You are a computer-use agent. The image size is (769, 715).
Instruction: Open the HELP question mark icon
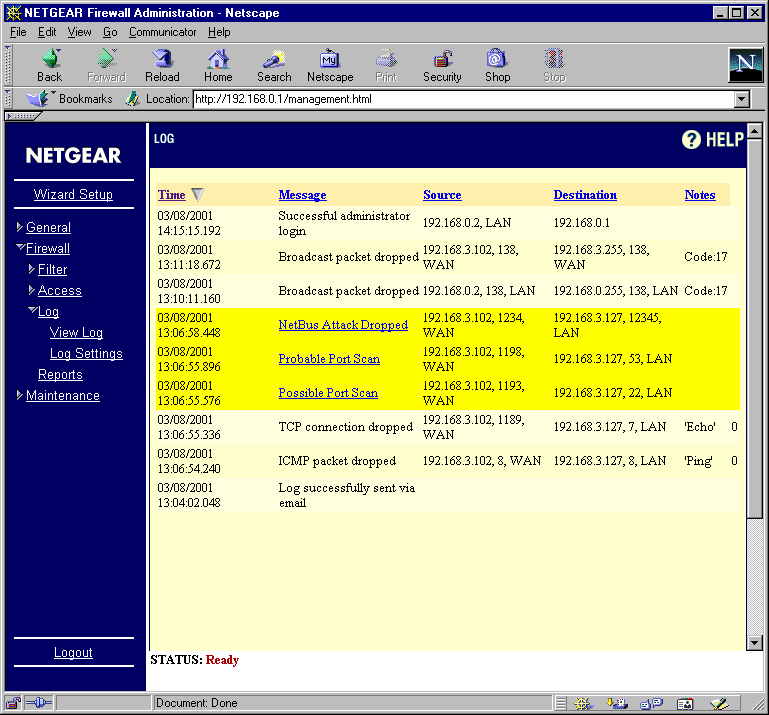(x=691, y=140)
